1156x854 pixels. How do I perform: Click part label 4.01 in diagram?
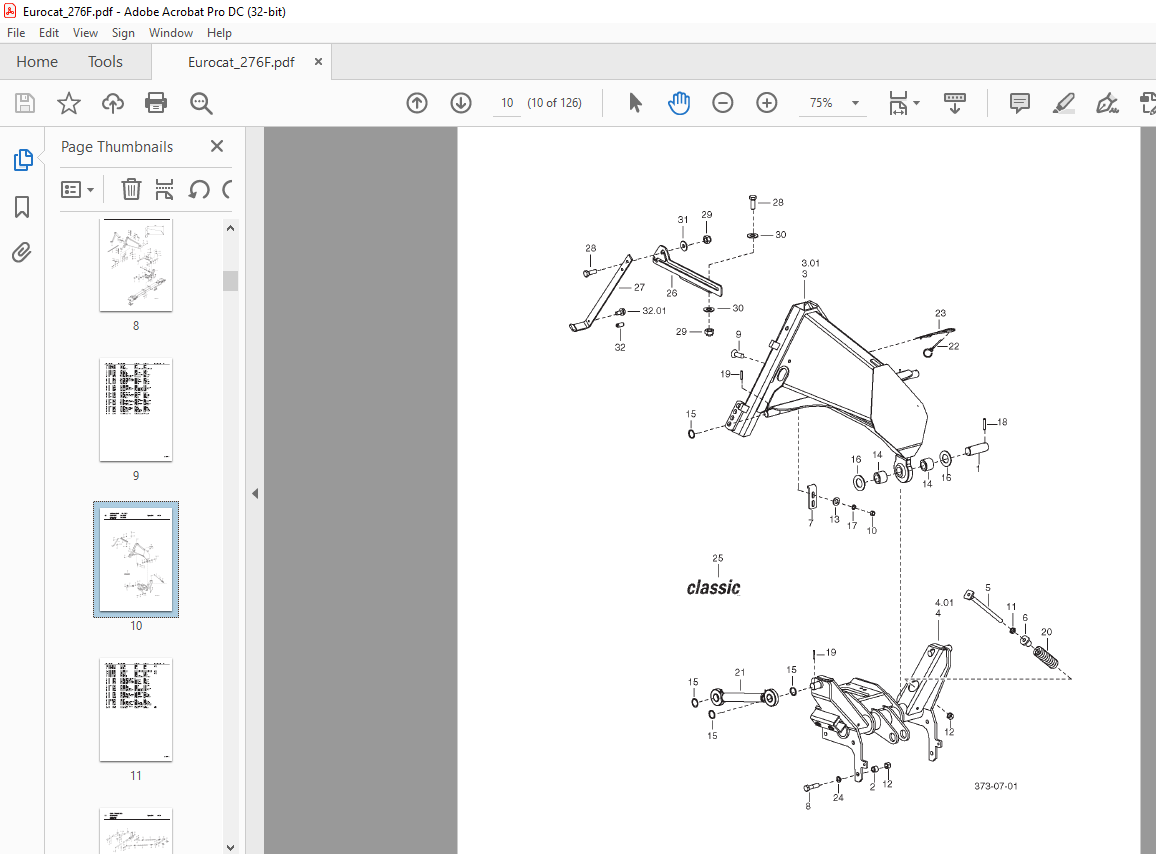point(944,603)
